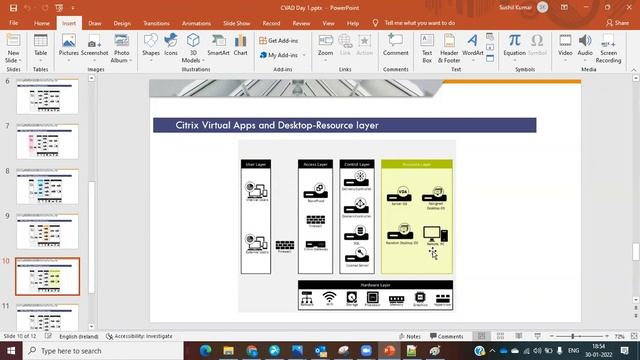The image size is (640, 360).
Task: Open the View tab
Action: 328,23
